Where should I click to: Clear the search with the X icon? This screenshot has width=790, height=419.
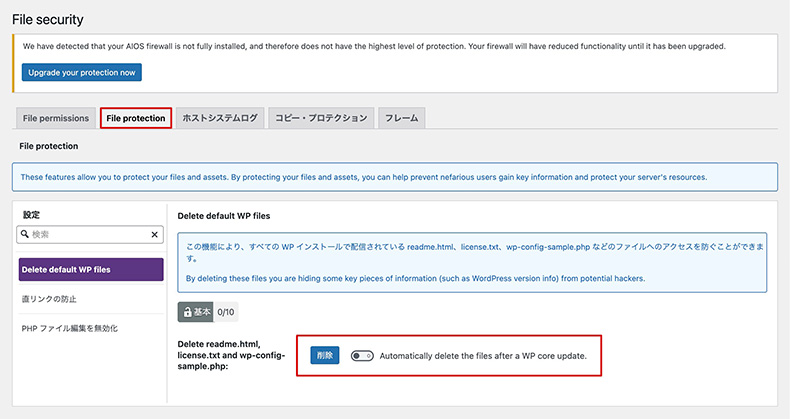pyautogui.click(x=154, y=235)
